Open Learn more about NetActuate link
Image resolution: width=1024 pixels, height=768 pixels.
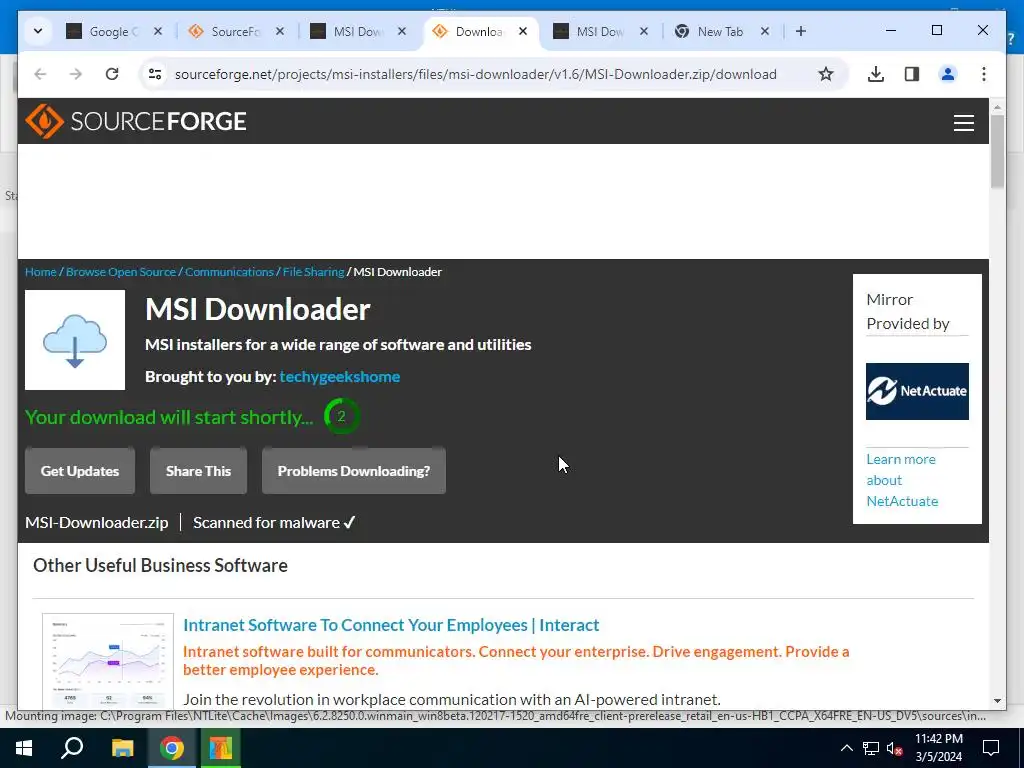point(902,480)
